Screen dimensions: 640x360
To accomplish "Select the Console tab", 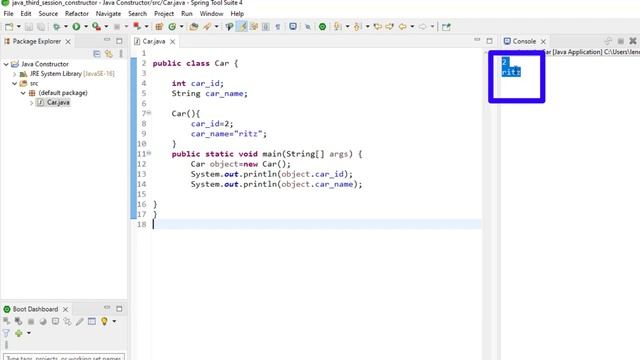I will point(524,41).
